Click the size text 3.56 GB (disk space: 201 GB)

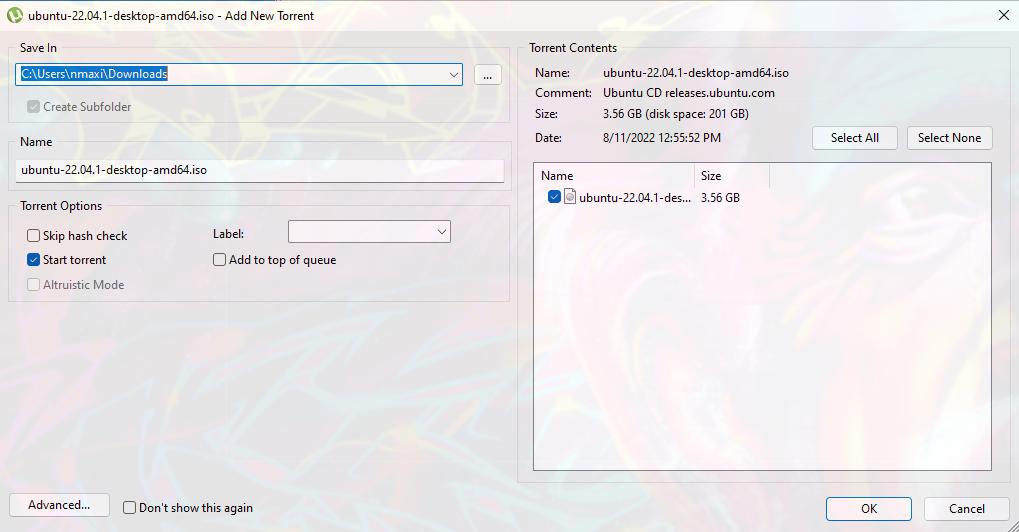point(676,114)
